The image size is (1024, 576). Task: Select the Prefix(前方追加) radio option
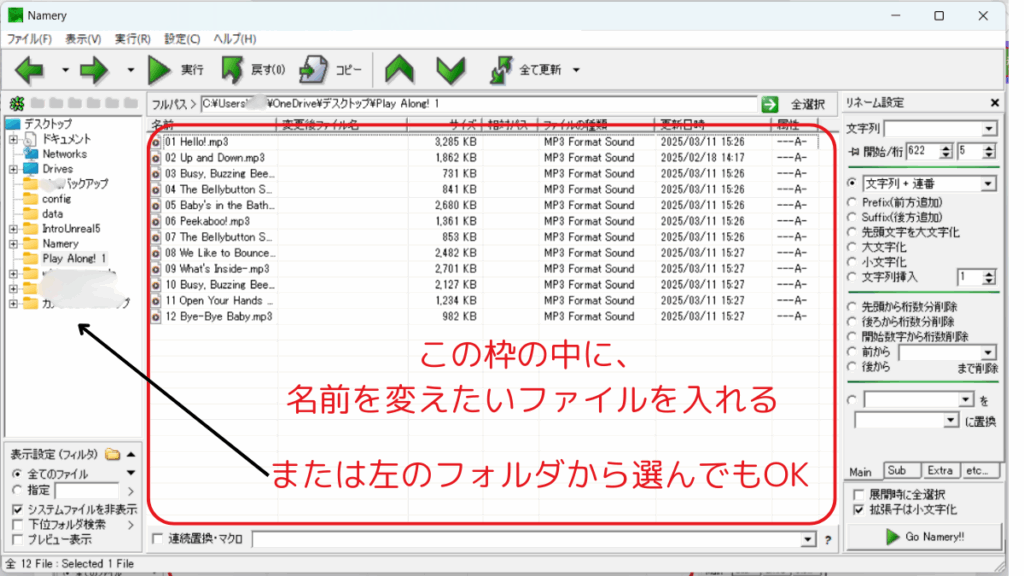(x=852, y=202)
